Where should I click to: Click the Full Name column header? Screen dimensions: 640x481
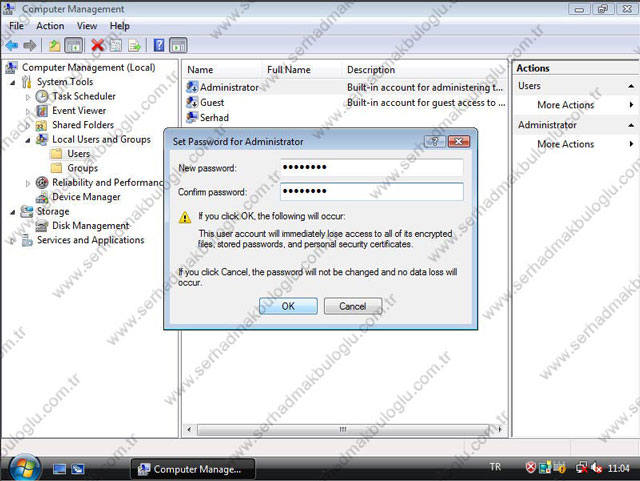point(289,70)
